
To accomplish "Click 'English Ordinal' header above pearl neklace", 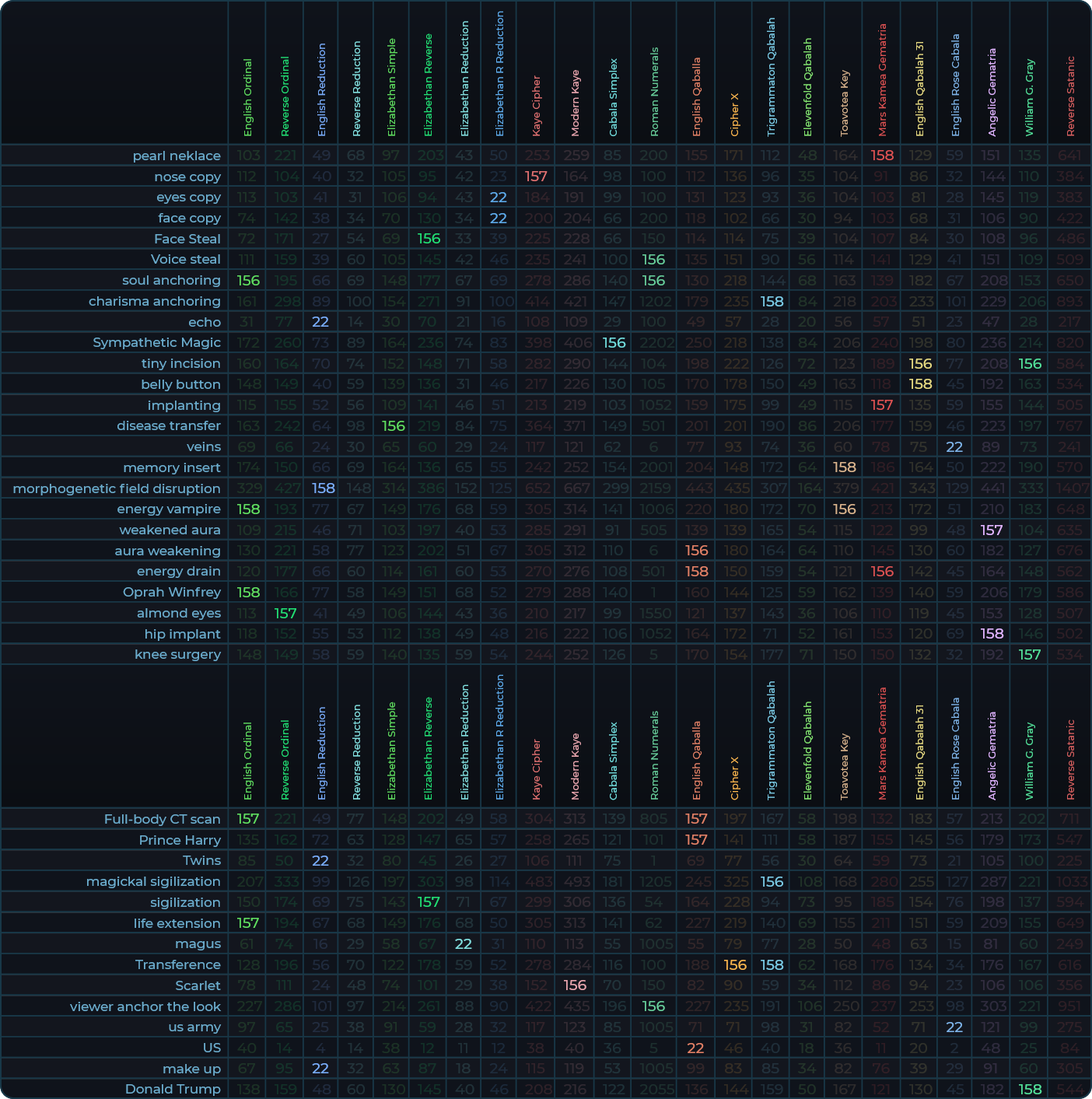I will (x=248, y=97).
